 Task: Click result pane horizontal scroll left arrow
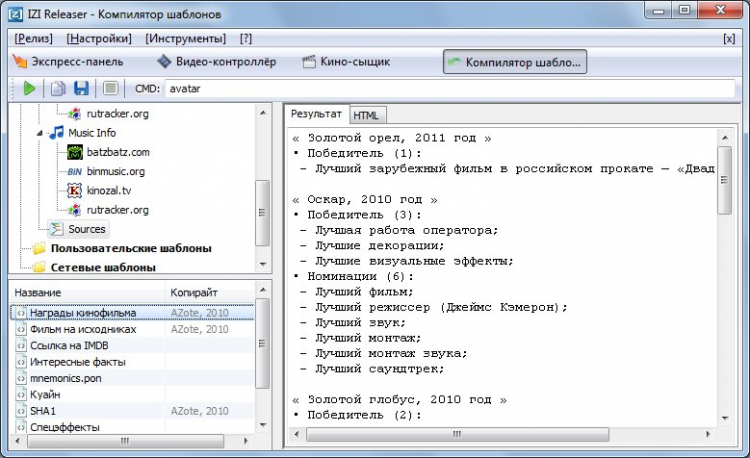tap(297, 434)
